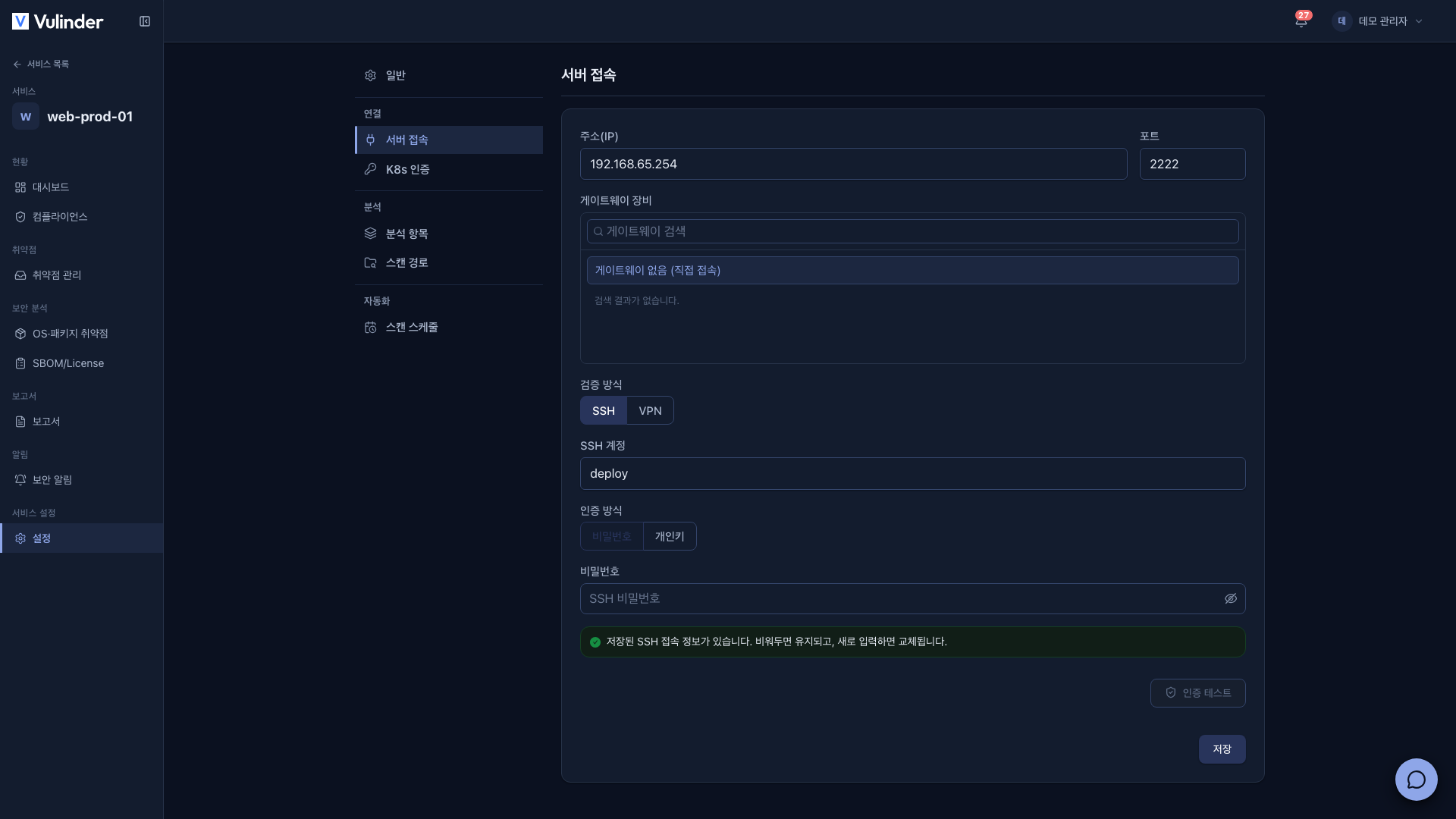This screenshot has width=1456, height=819.
Task: Click the 게이트웨이 검색 search box
Action: (912, 231)
